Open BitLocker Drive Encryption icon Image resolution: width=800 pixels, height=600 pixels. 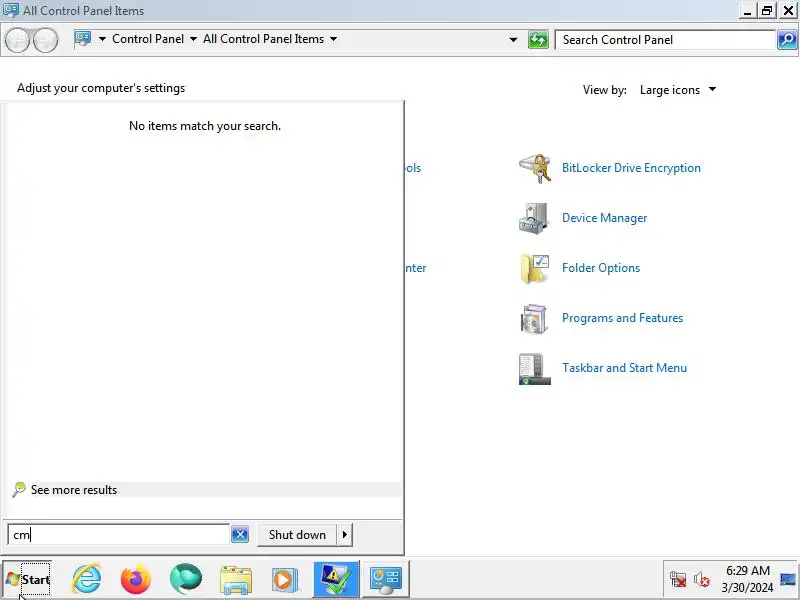point(535,168)
